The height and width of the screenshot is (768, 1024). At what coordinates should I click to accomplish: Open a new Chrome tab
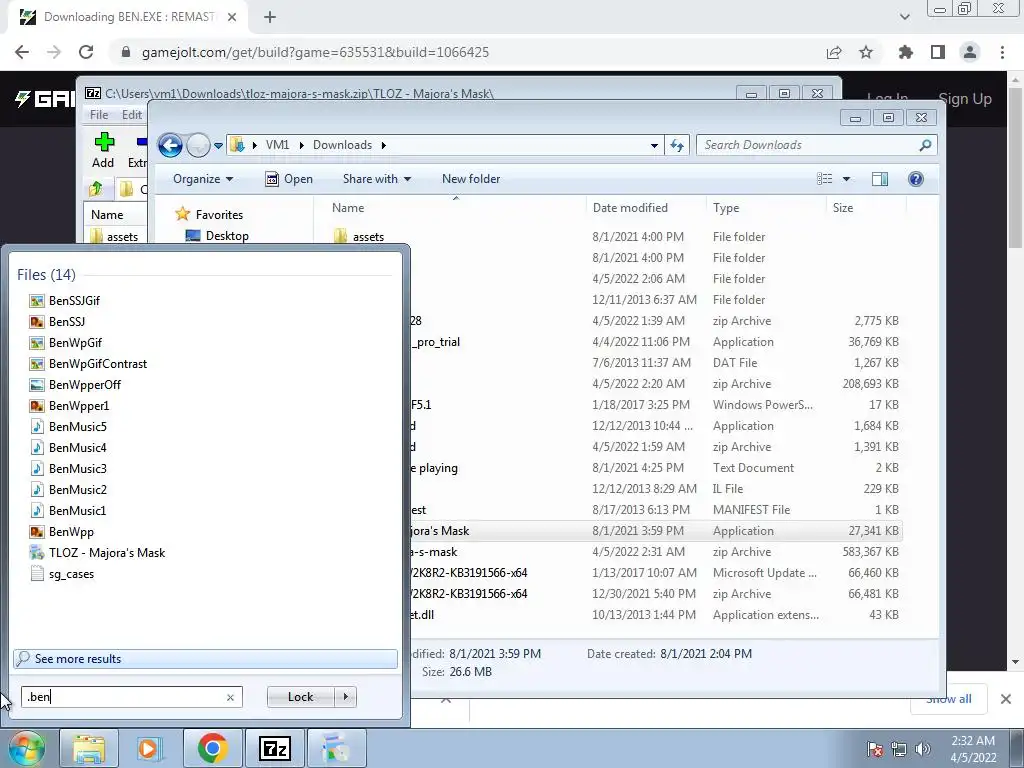[x=270, y=17]
